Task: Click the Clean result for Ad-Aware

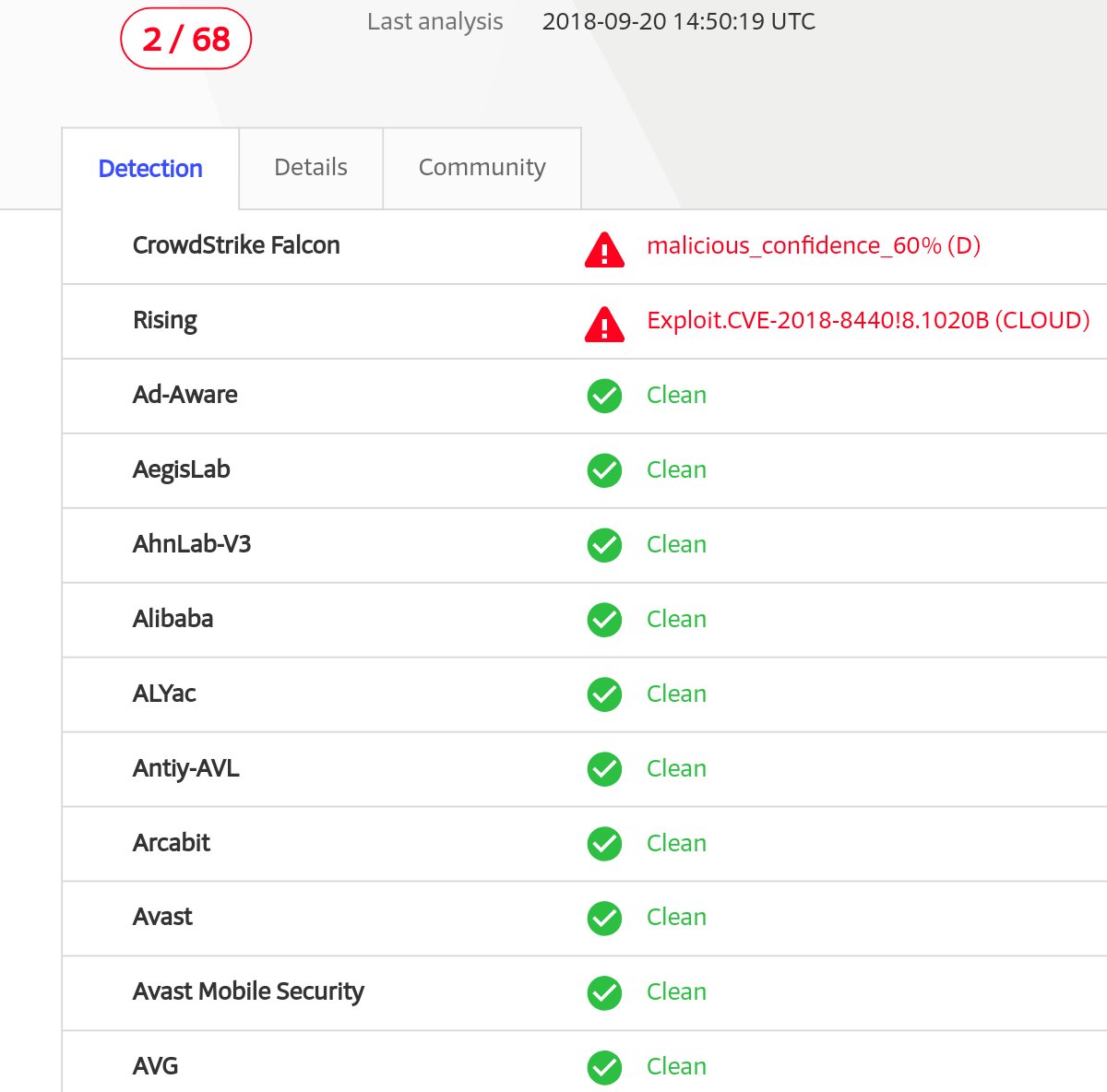Action: point(677,395)
